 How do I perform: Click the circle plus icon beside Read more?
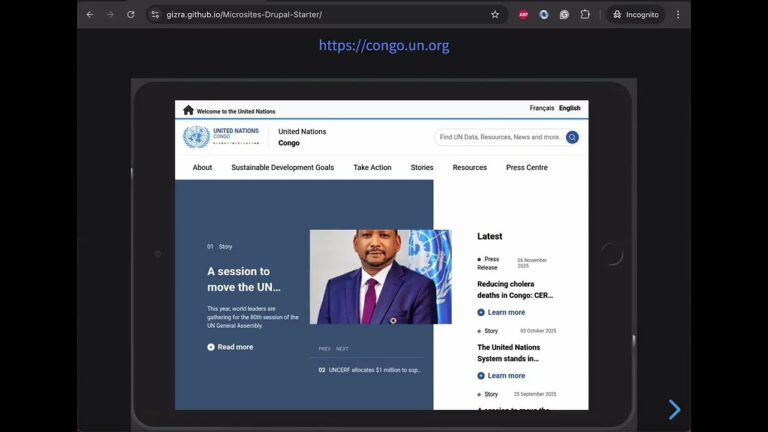pos(211,347)
